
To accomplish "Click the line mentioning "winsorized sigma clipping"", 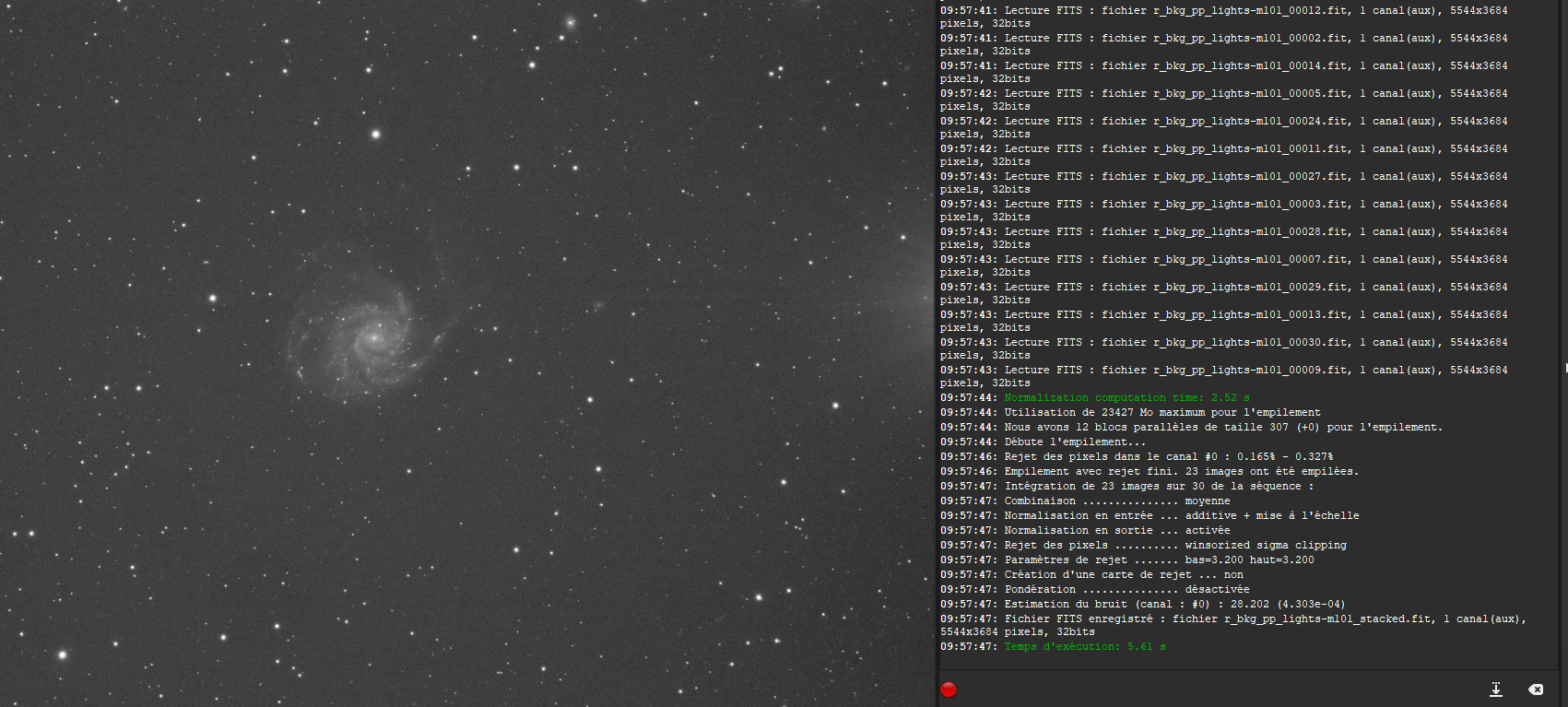I will (x=1143, y=546).
